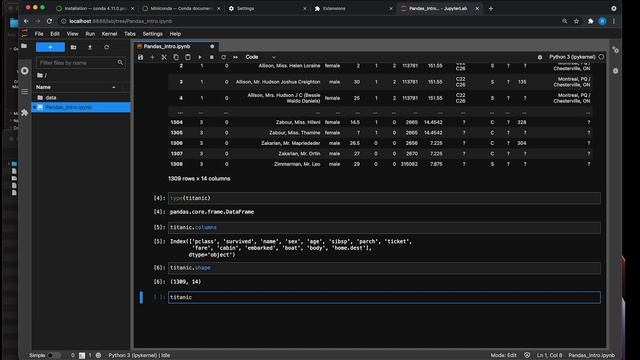Bookmark this page with star icon
The image size is (640, 360).
coord(576,21)
